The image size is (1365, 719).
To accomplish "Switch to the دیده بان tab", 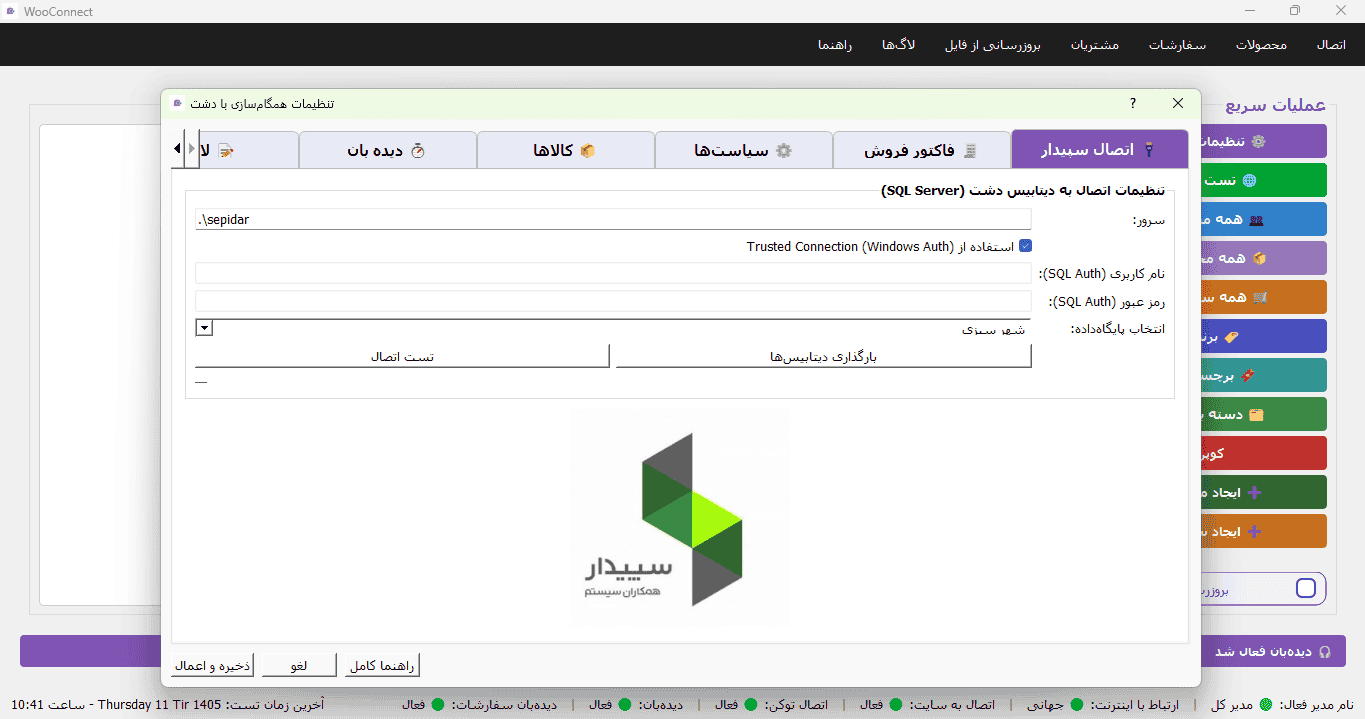I will (388, 150).
